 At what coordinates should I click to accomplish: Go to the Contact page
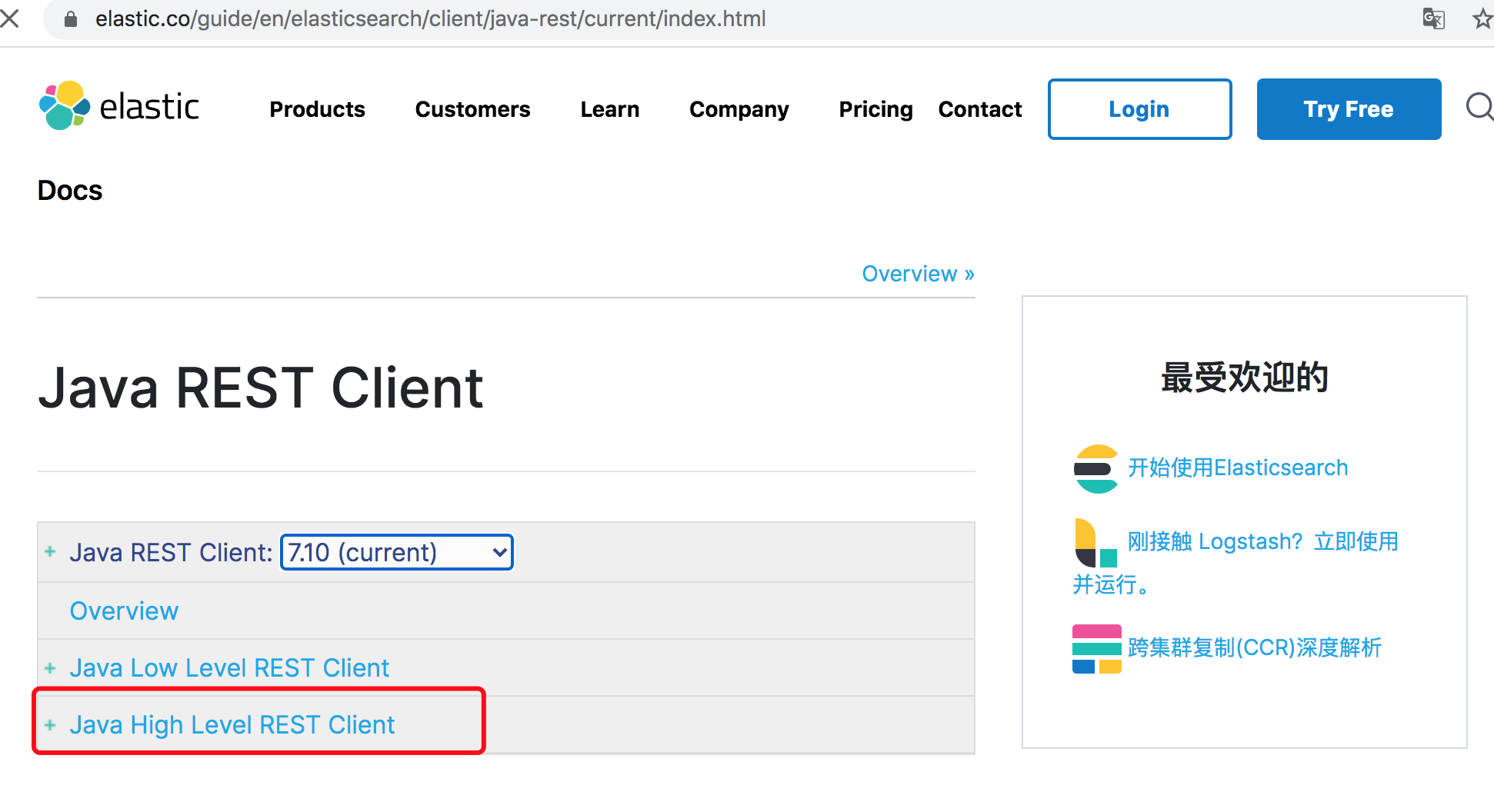click(980, 109)
